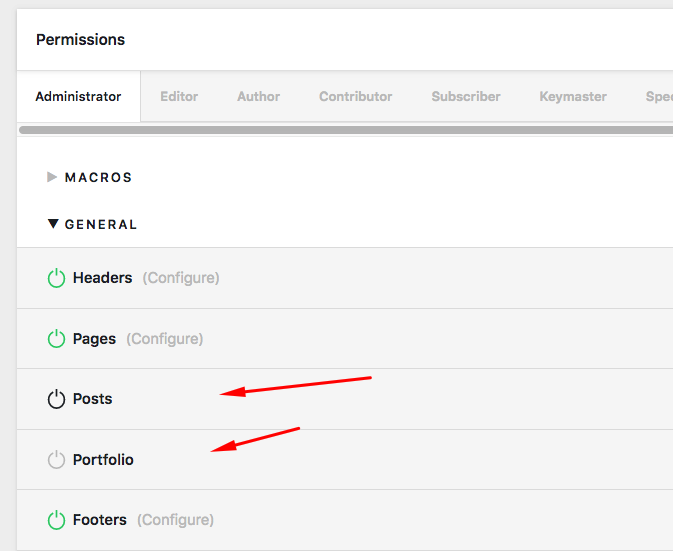
Task: Click the horizontal tabs scrollbar
Action: [346, 130]
